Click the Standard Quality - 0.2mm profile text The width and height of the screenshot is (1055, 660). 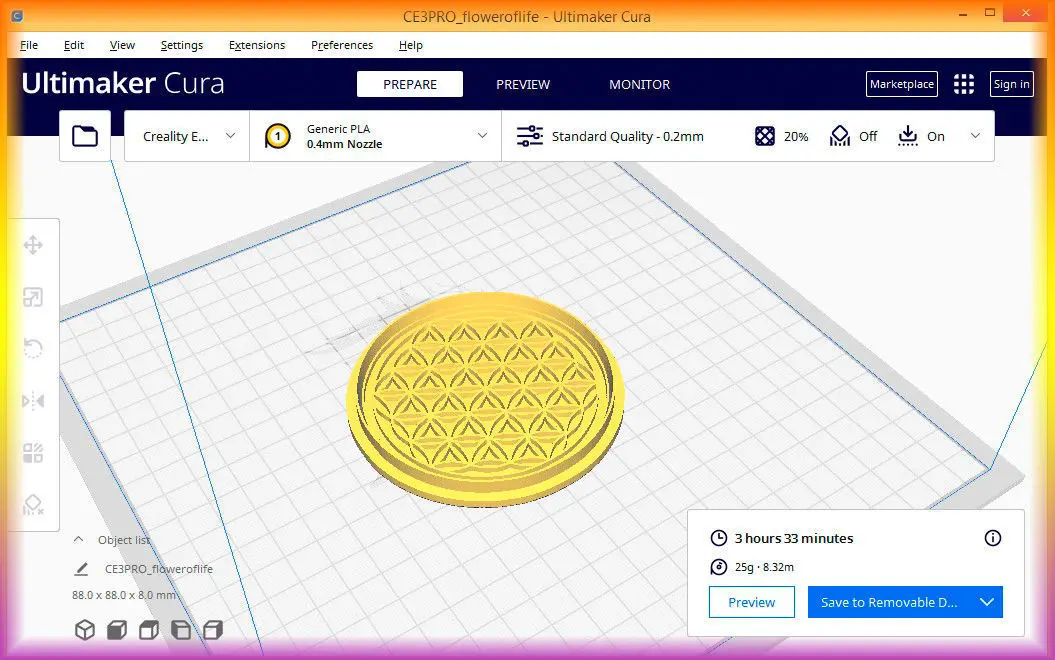(628, 136)
